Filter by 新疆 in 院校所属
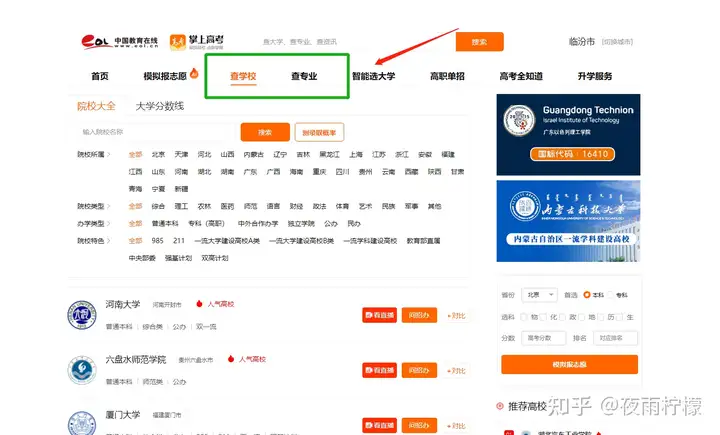Viewport: 720px width, 435px height. point(181,189)
